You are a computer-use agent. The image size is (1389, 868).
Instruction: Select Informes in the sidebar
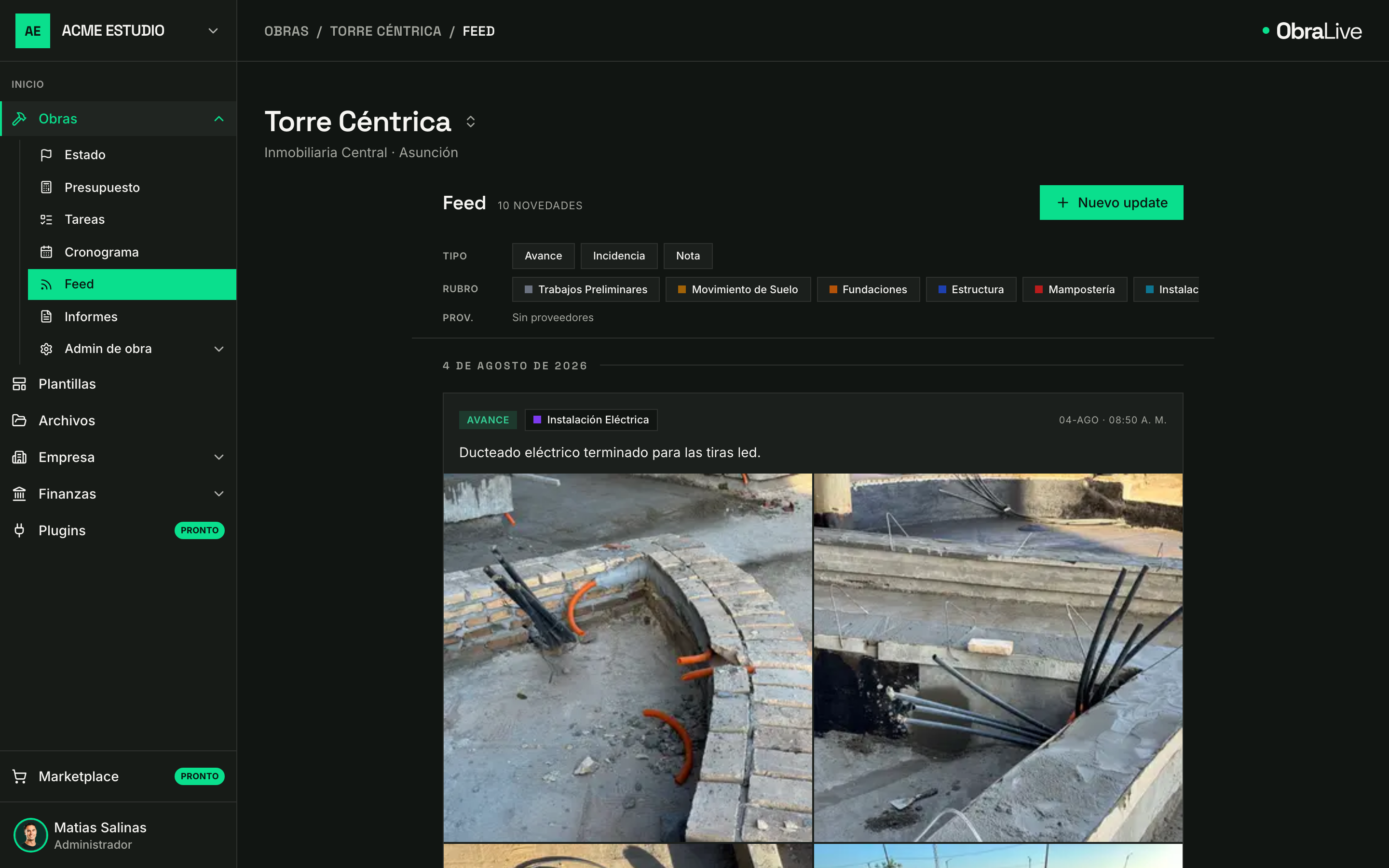132,316
